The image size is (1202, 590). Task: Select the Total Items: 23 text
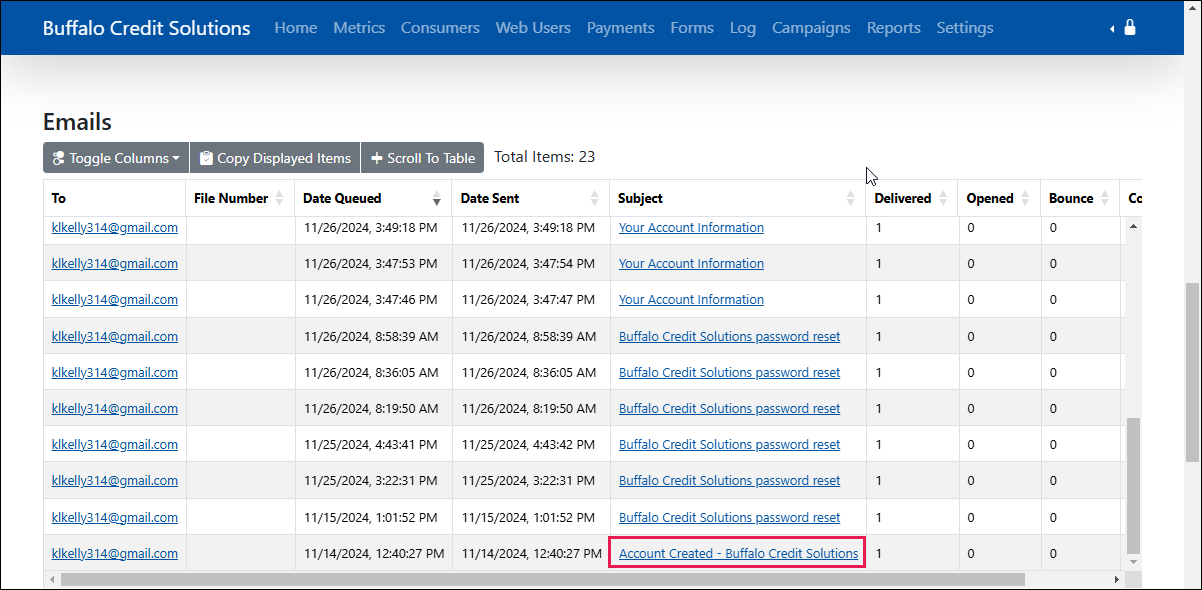click(545, 157)
